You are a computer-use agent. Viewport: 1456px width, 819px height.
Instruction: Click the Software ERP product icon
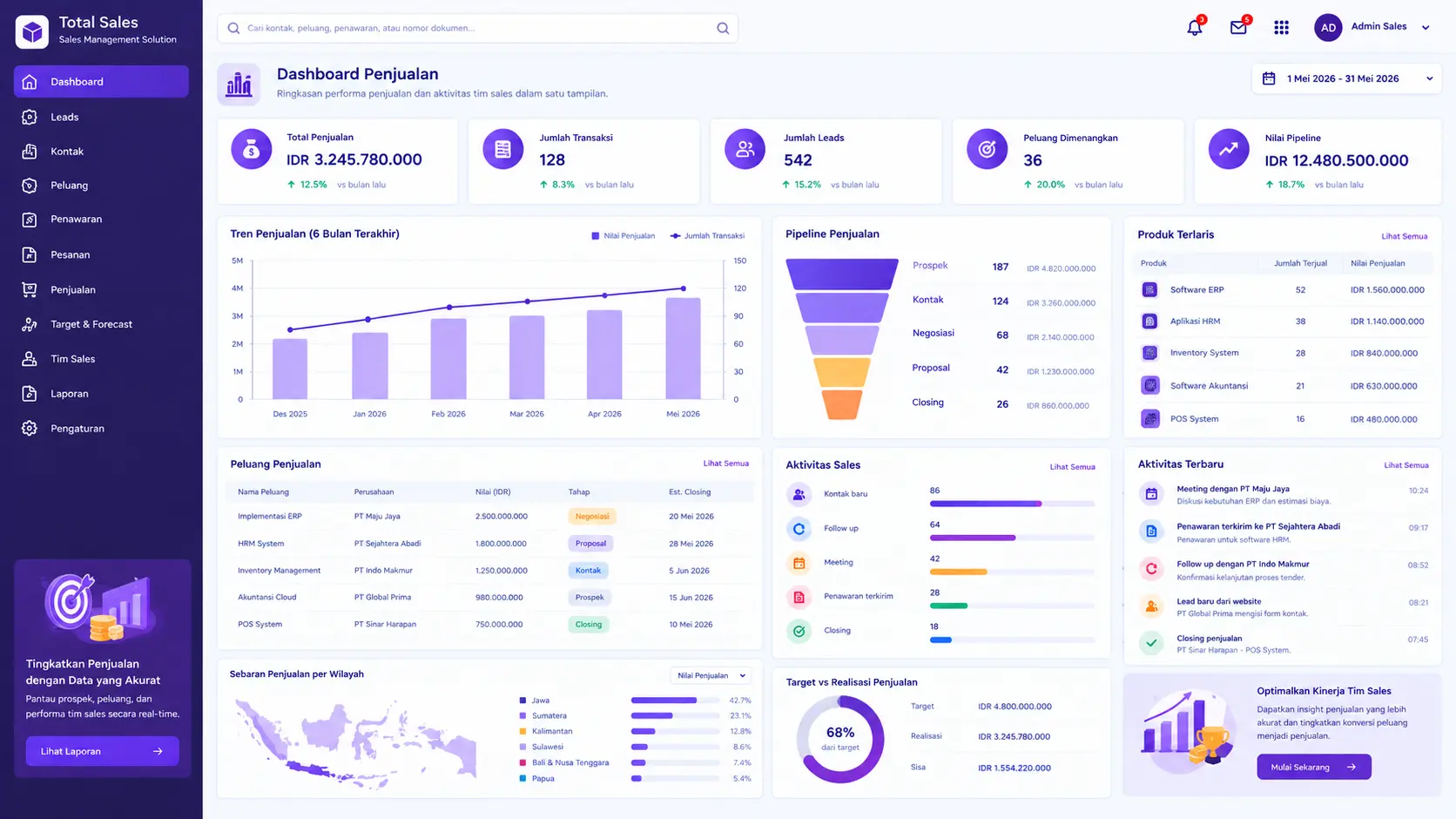click(x=1149, y=289)
